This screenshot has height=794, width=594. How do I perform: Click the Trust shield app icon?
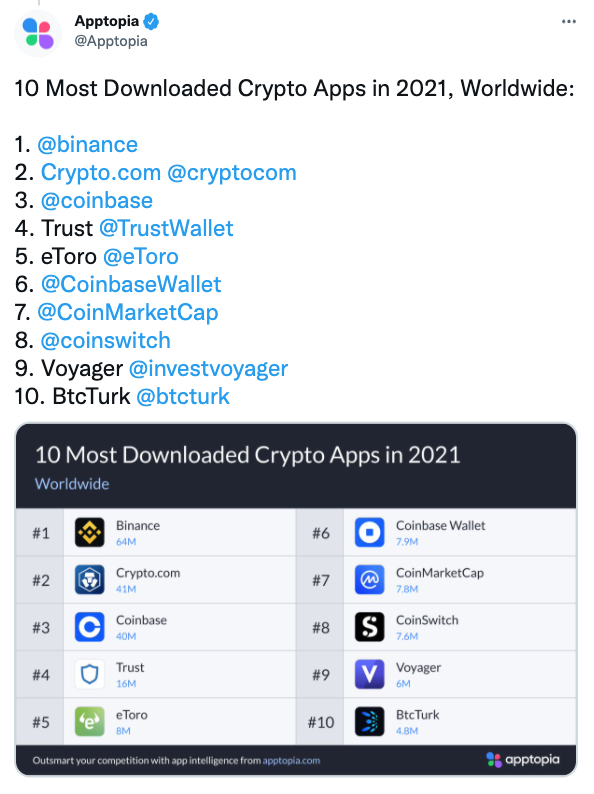click(90, 674)
